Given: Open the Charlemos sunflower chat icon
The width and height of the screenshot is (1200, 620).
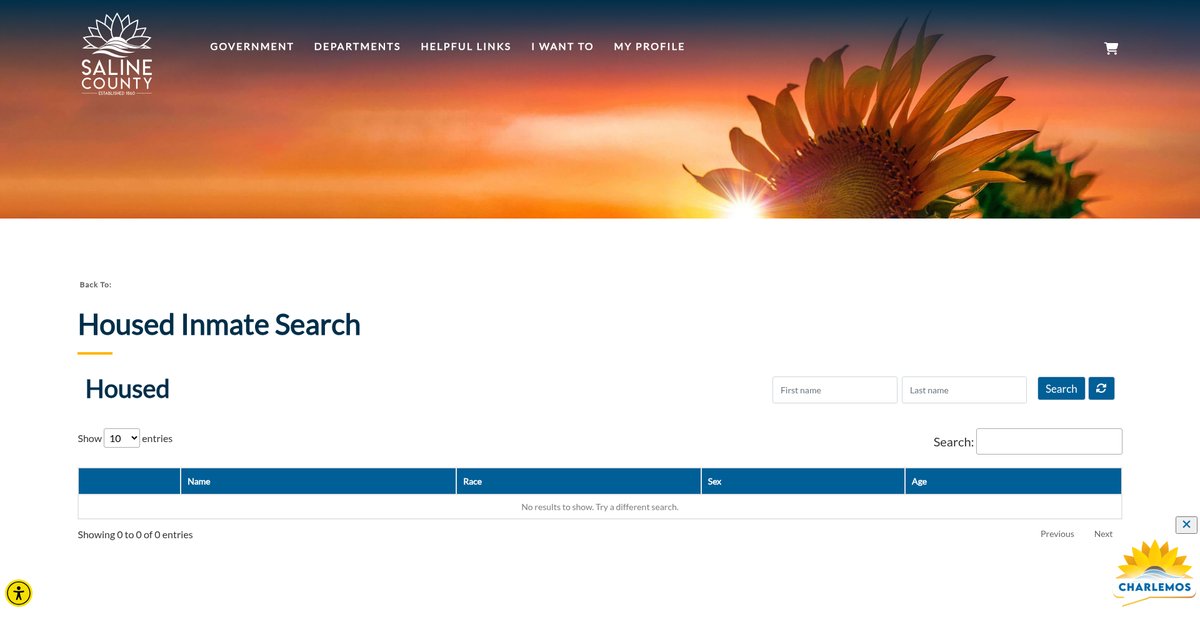Looking at the screenshot, I should (1154, 574).
